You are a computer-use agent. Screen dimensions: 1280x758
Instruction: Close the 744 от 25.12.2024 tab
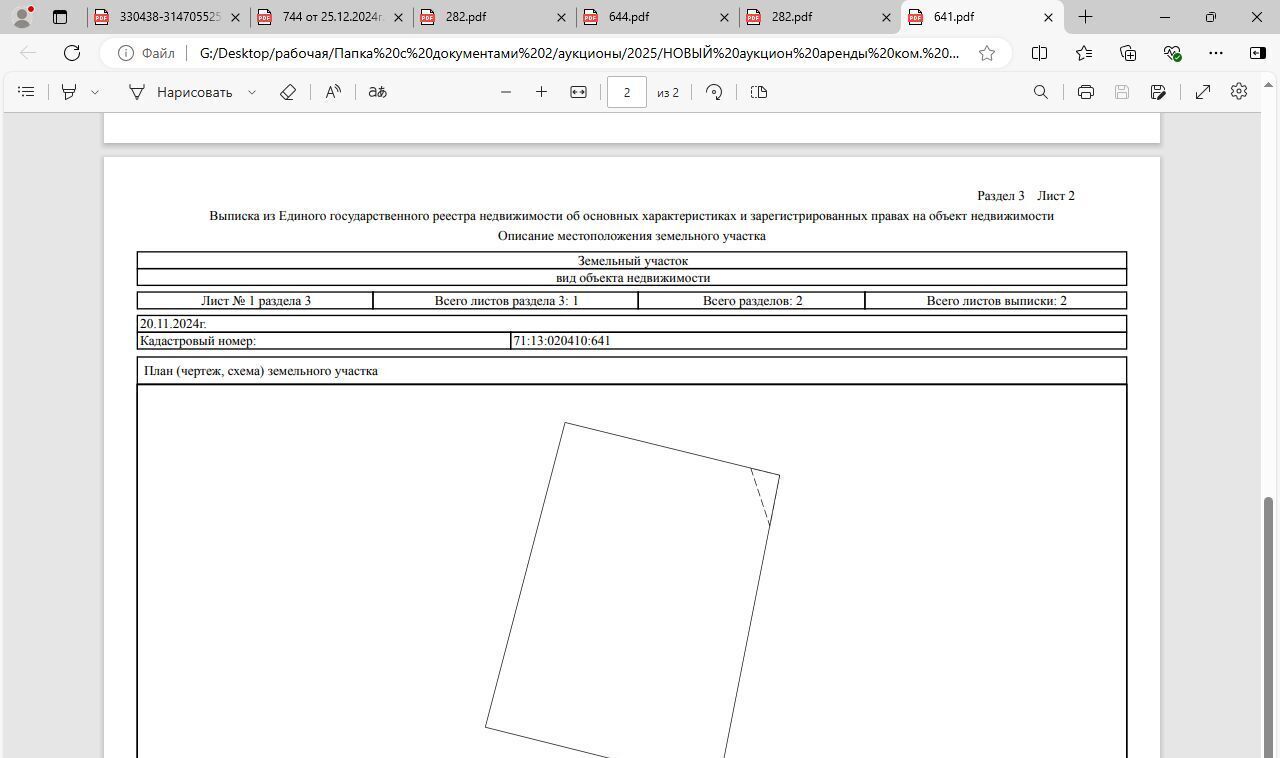pyautogui.click(x=398, y=17)
